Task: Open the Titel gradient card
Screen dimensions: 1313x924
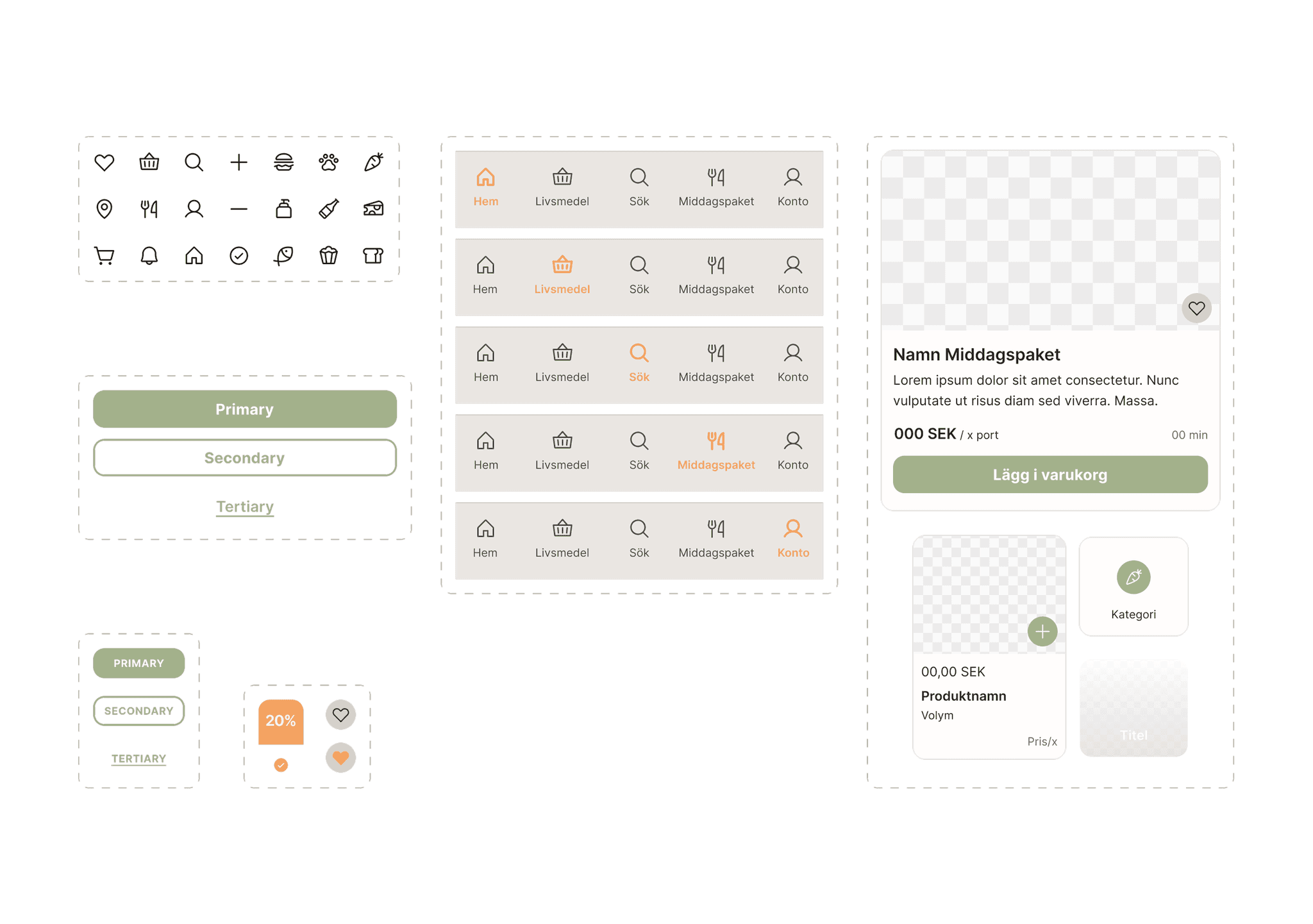Action: pos(1133,709)
